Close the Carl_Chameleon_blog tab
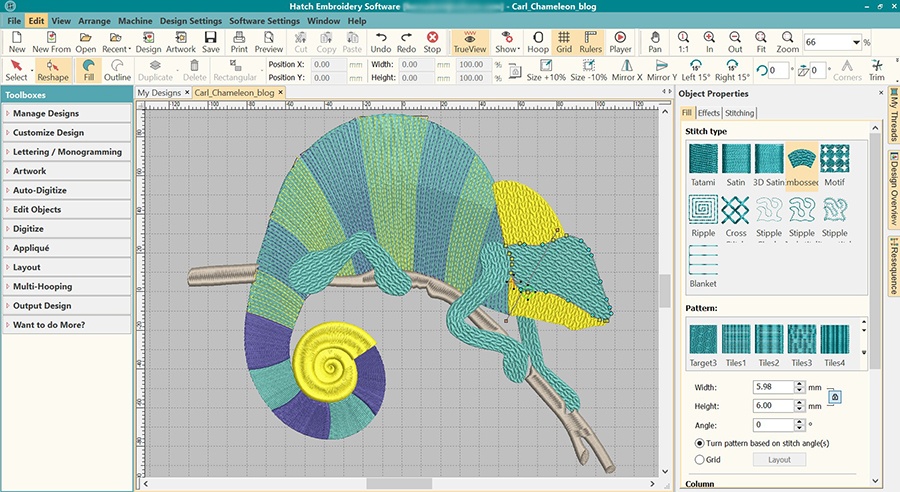 pos(283,92)
